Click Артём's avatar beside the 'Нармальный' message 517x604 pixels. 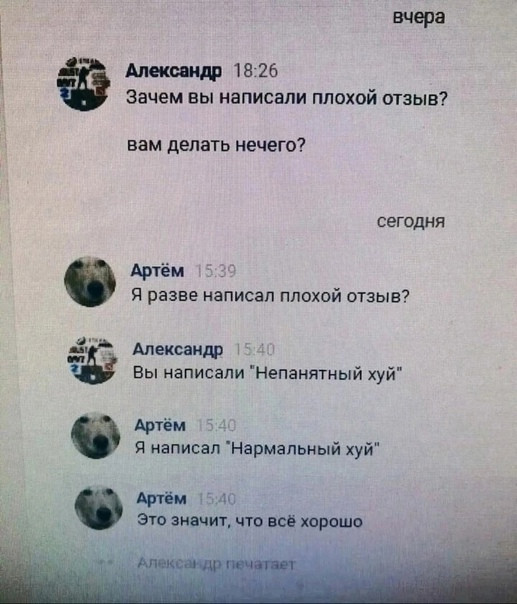(96, 435)
